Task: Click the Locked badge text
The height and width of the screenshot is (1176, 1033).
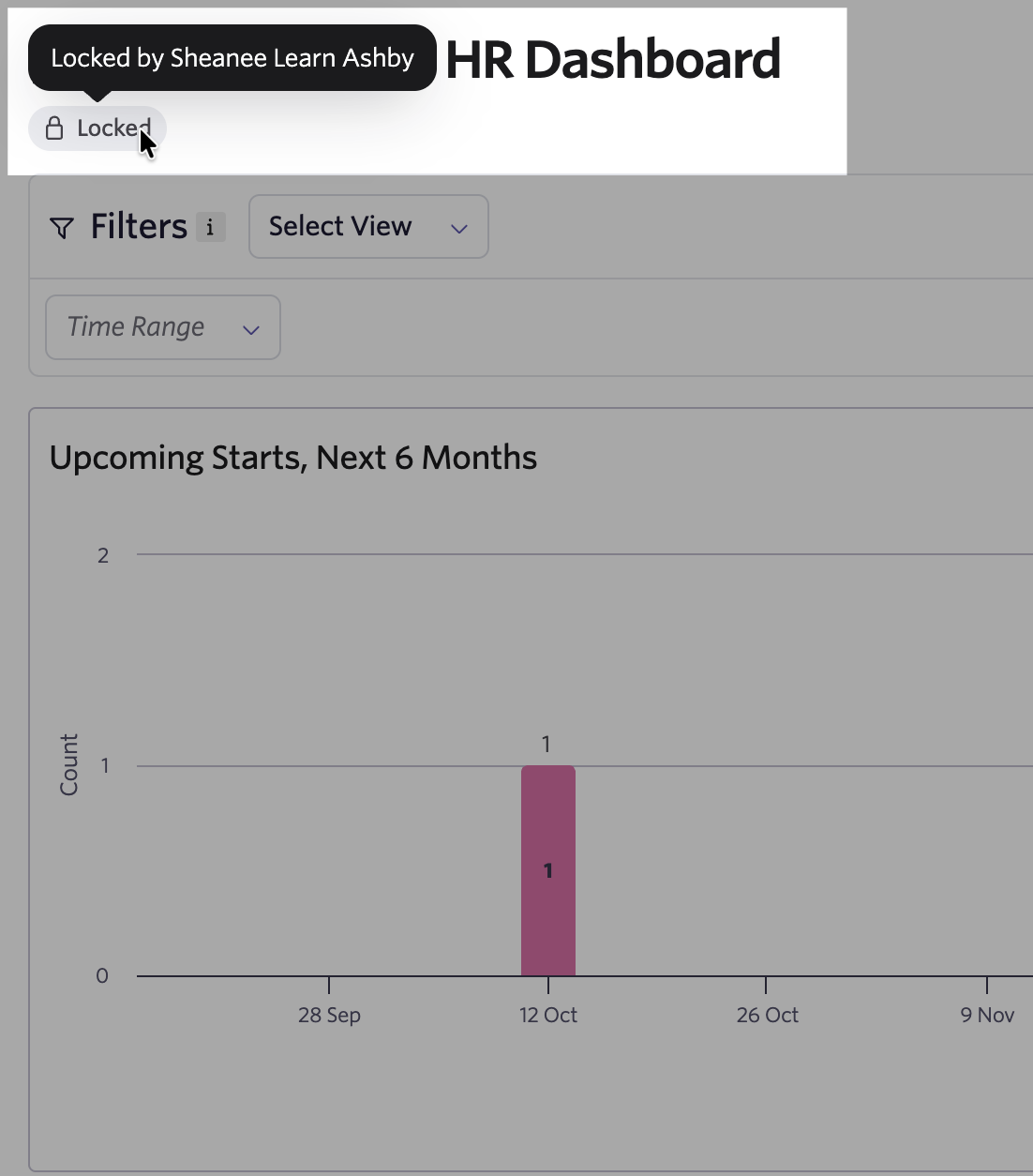Action: click(113, 128)
